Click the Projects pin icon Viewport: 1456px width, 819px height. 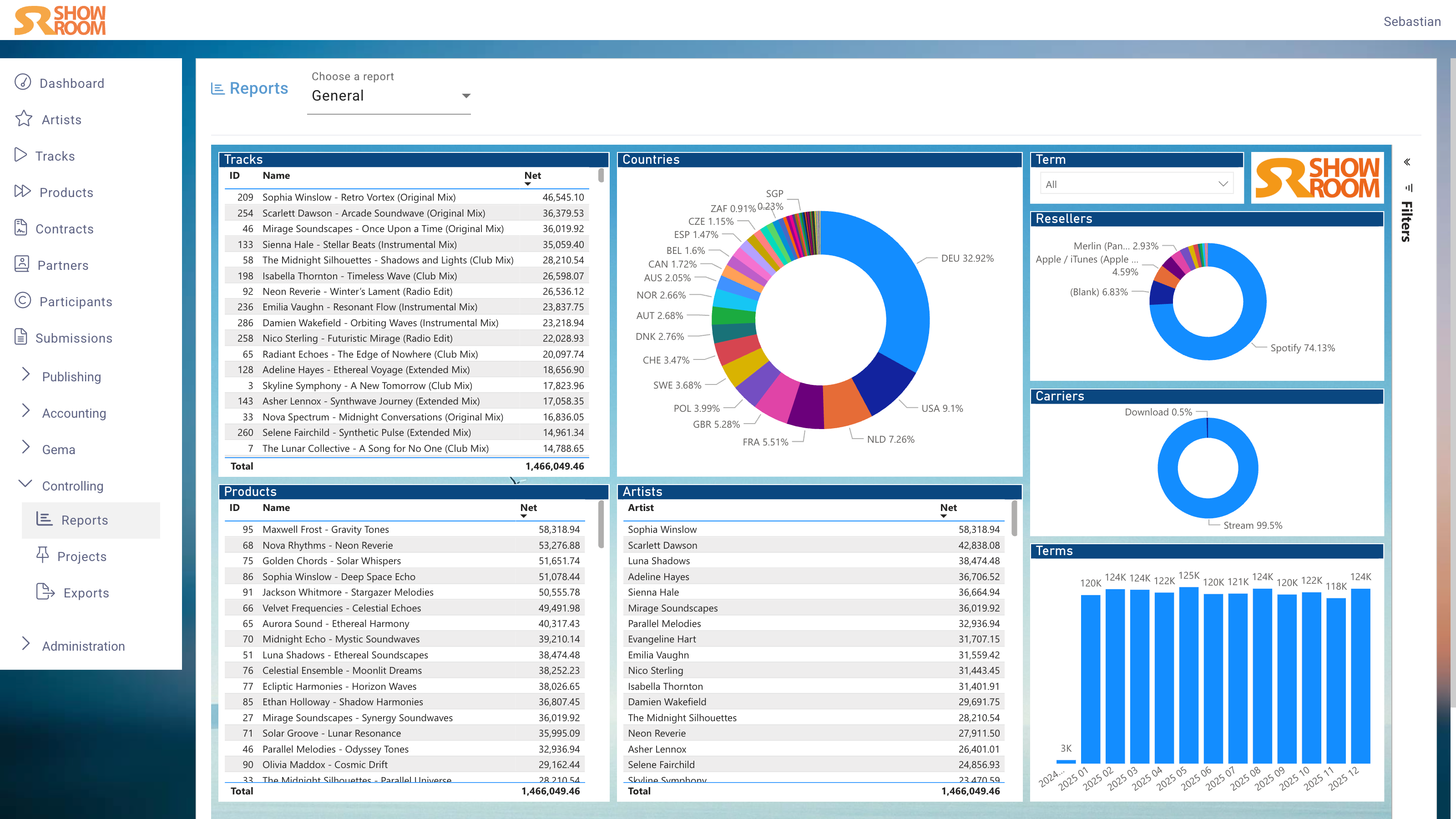[42, 555]
